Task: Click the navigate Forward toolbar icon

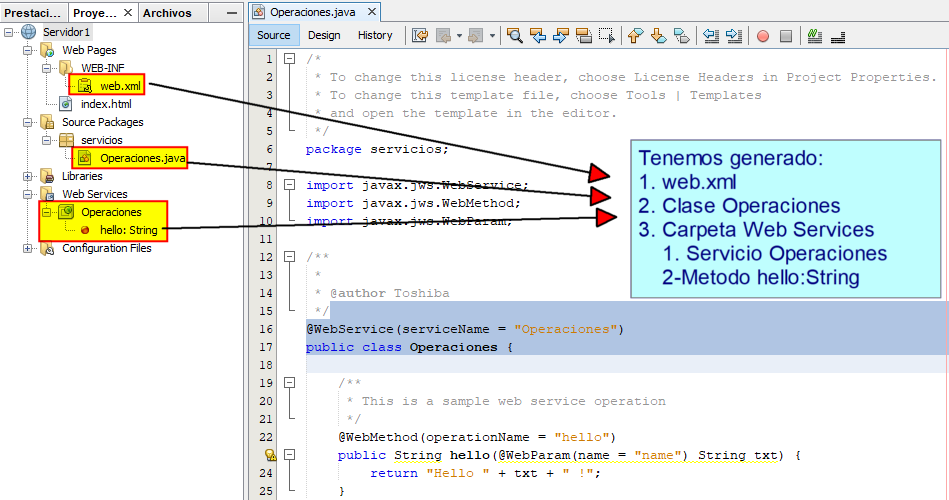Action: click(476, 36)
